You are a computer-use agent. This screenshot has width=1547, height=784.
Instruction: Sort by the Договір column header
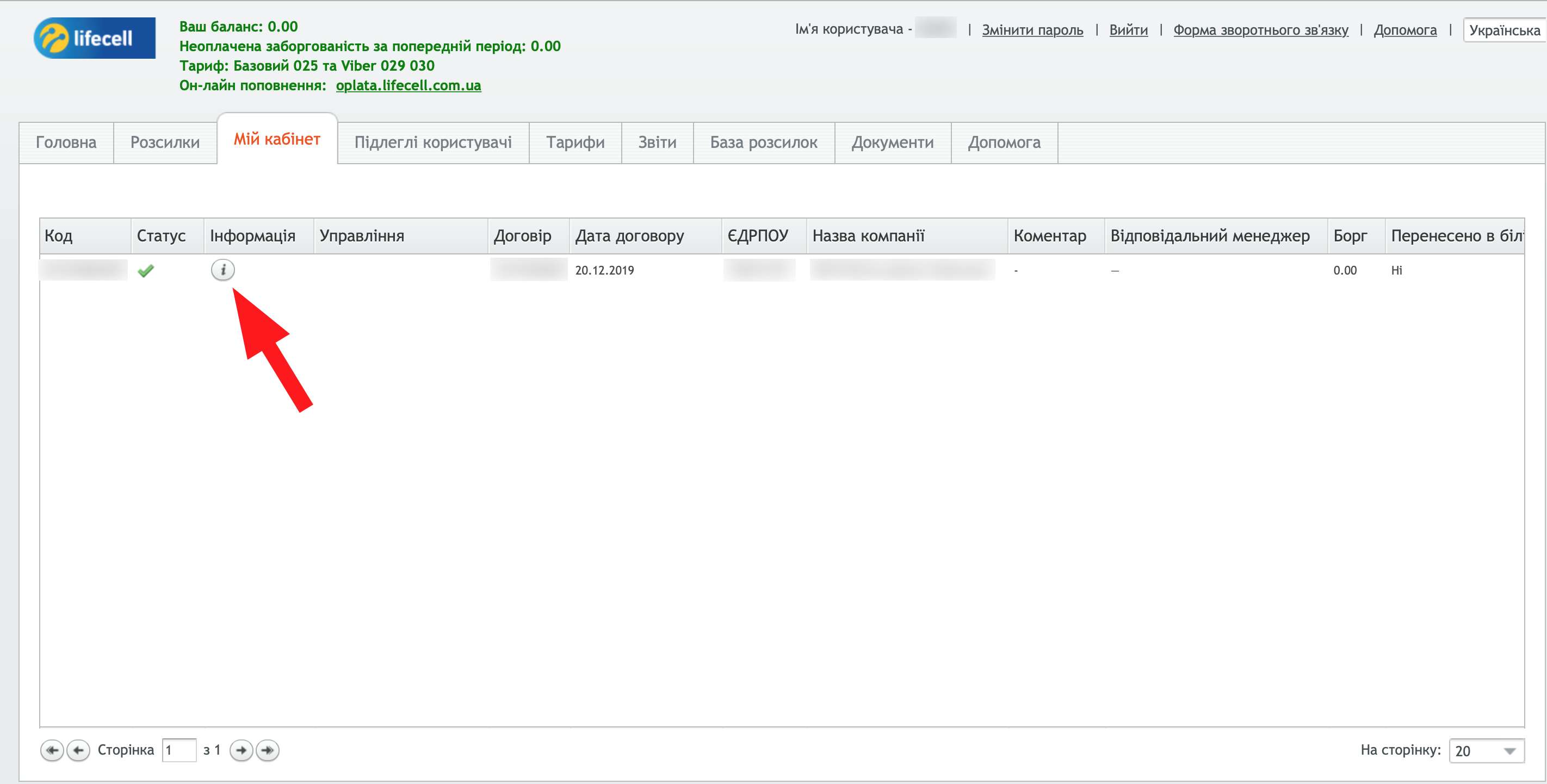click(x=529, y=236)
